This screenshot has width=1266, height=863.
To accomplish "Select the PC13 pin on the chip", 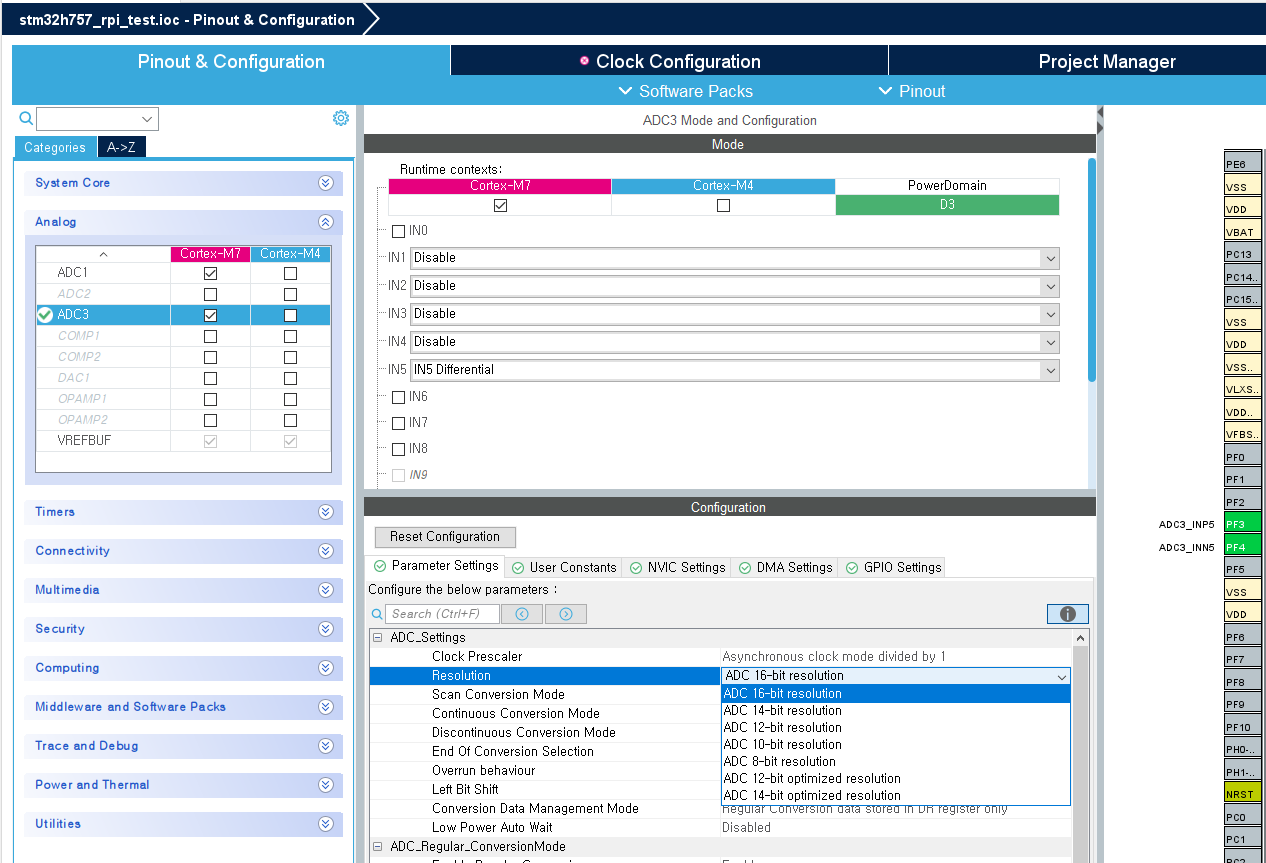I will click(1243, 254).
